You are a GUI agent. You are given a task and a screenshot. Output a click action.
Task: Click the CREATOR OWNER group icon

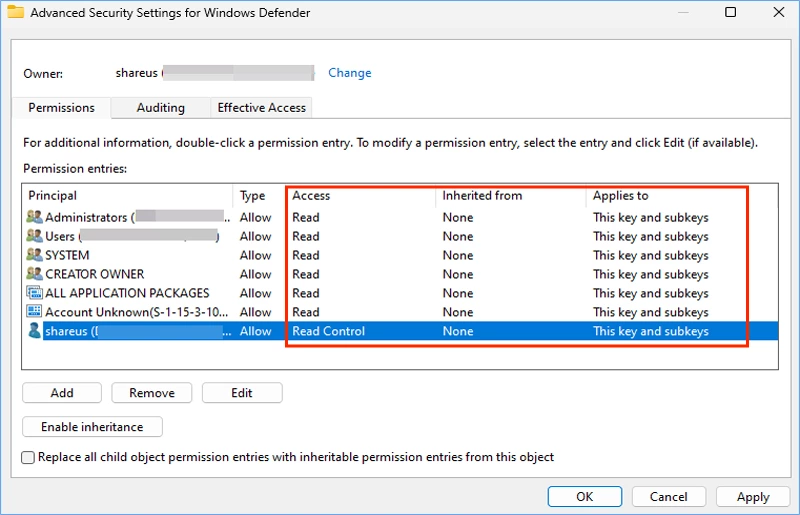click(x=34, y=274)
